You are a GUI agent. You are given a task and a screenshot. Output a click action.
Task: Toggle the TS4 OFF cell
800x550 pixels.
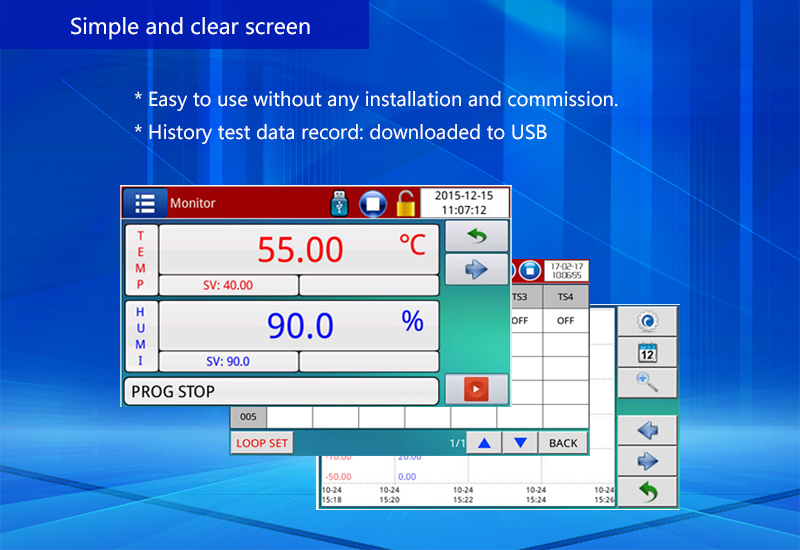pos(565,321)
